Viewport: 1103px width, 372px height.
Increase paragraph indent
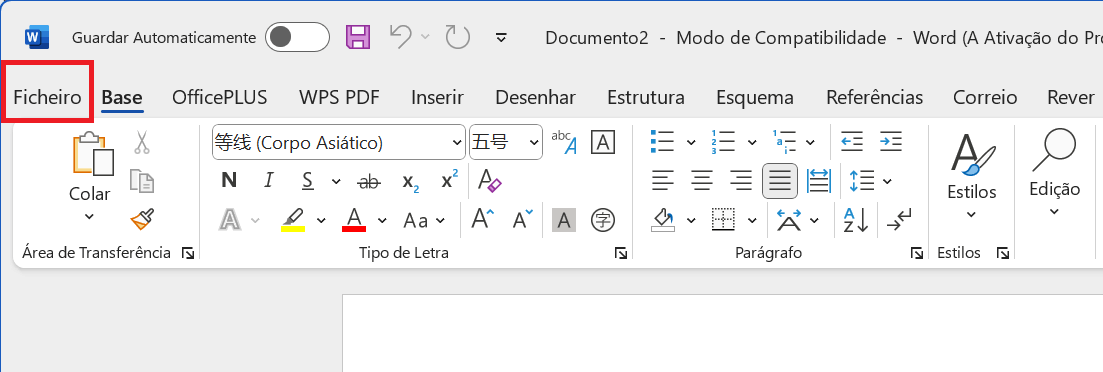891,142
